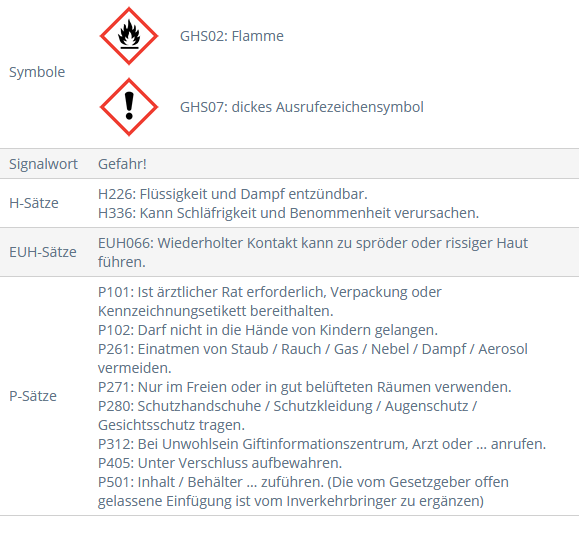The width and height of the screenshot is (586, 557).
Task: Click the H226 flammable liquid statement
Action: click(233, 194)
